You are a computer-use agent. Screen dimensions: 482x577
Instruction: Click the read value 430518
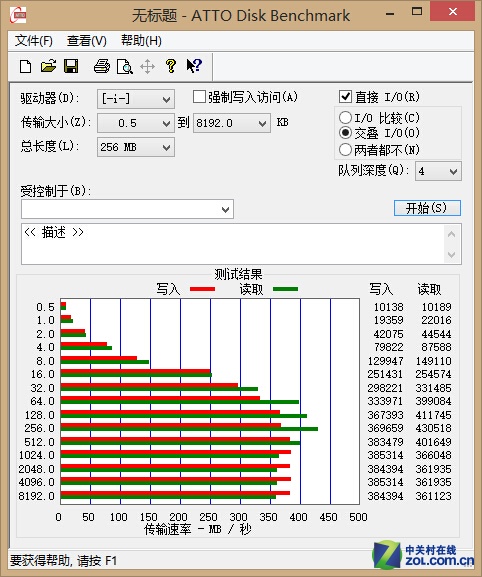pos(433,428)
